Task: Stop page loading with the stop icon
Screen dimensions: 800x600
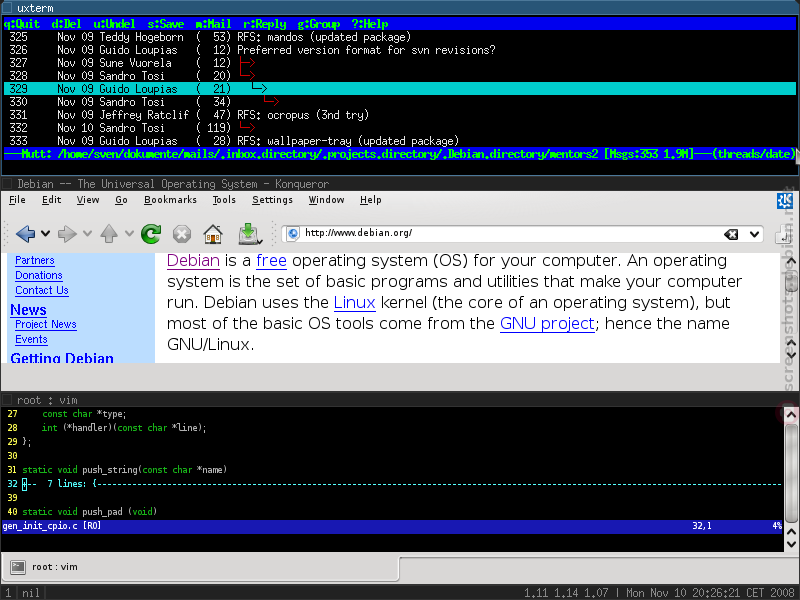Action: click(182, 234)
